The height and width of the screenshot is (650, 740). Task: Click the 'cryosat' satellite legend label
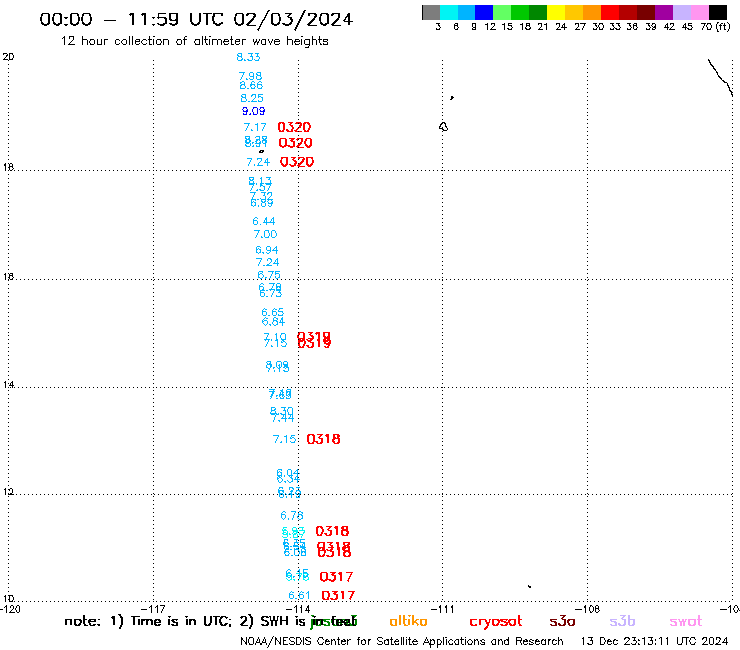click(496, 622)
